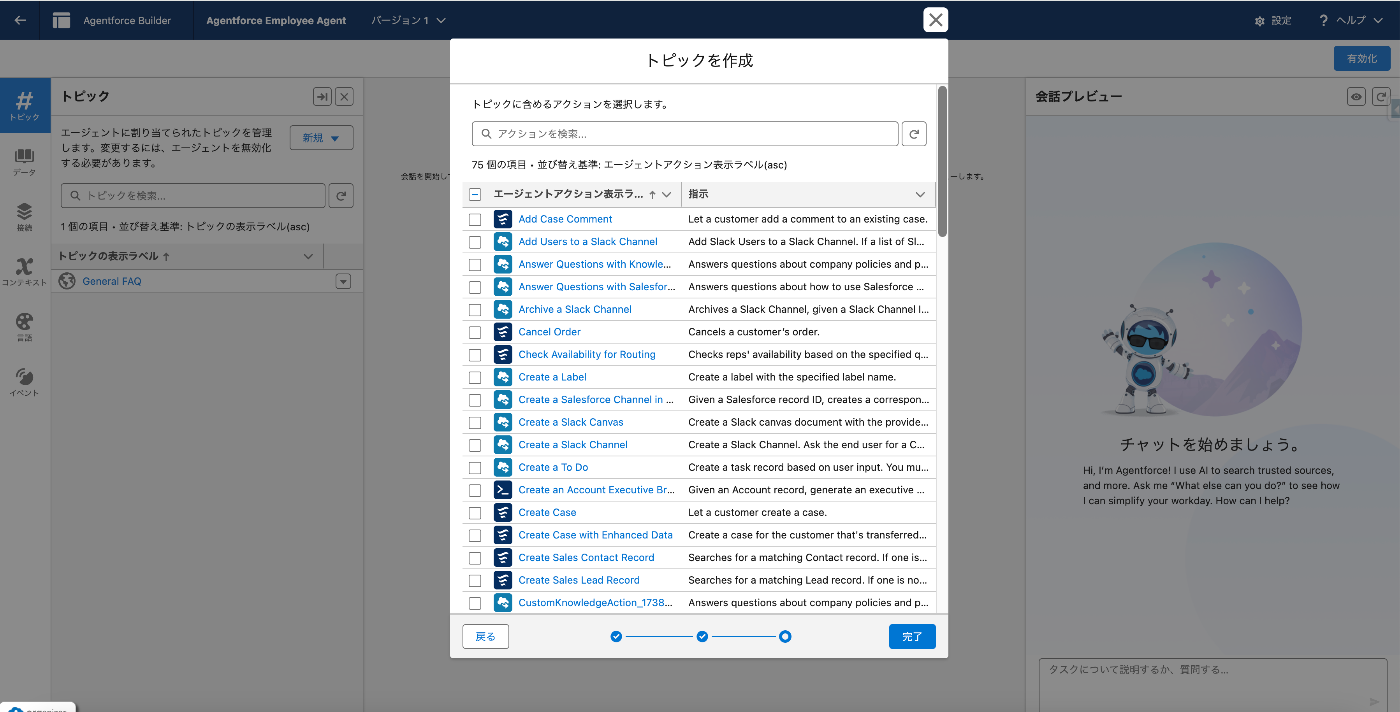The height and width of the screenshot is (712, 1400).
Task: Open the Create Case with Enhanced Data link
Action: tap(595, 535)
